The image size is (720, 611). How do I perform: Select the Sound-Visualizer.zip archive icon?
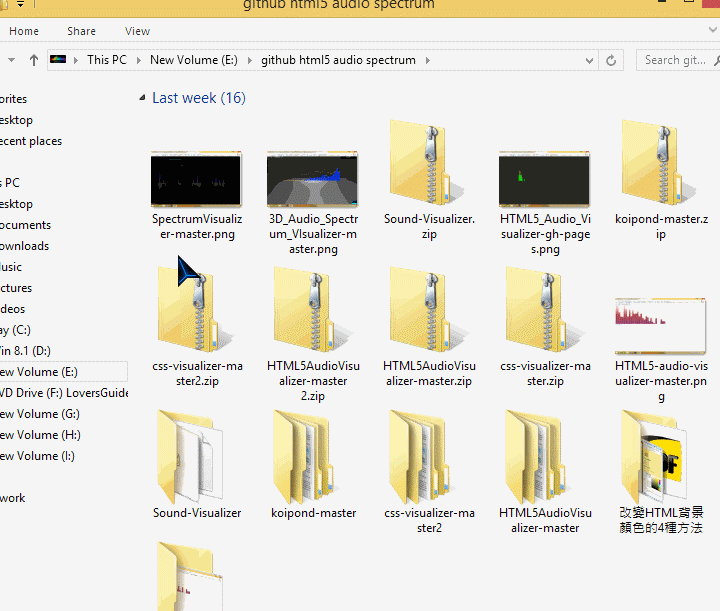coord(428,162)
